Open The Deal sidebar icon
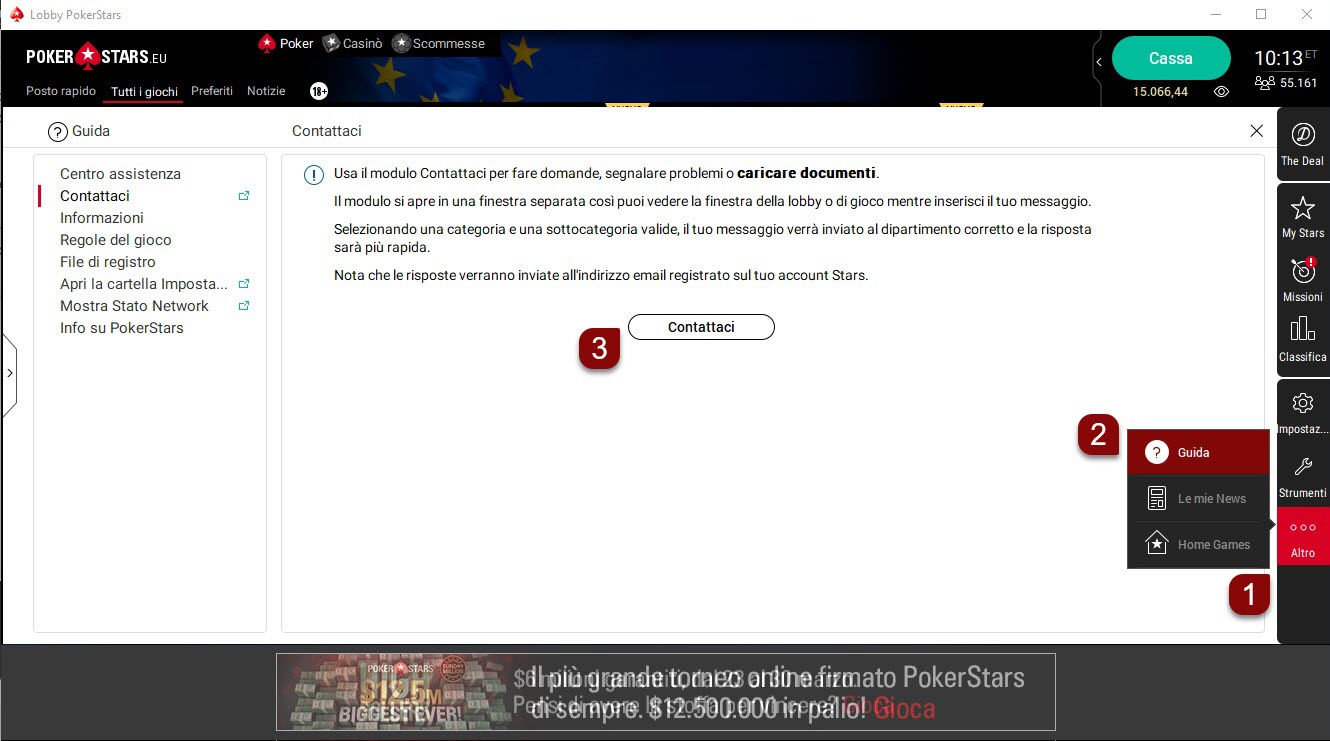This screenshot has width=1330, height=741. 1302,145
